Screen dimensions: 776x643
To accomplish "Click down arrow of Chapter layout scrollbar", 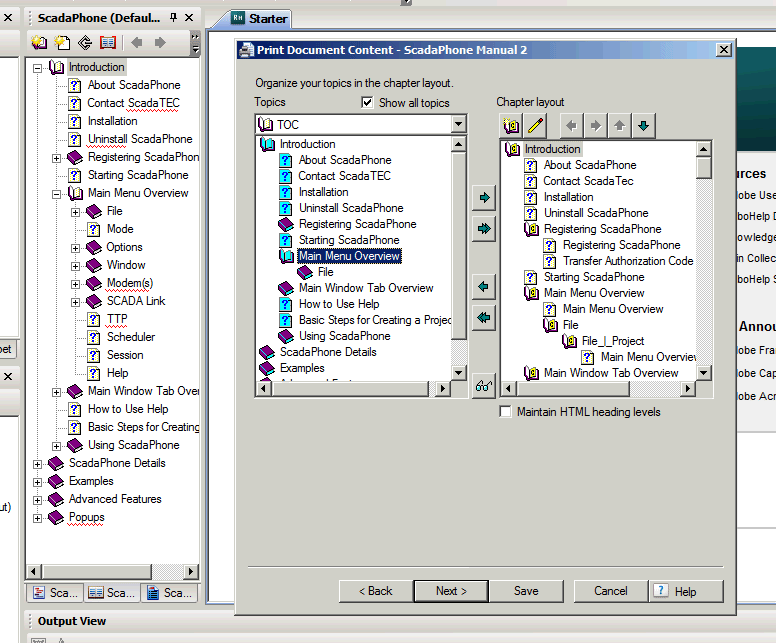I will click(704, 372).
